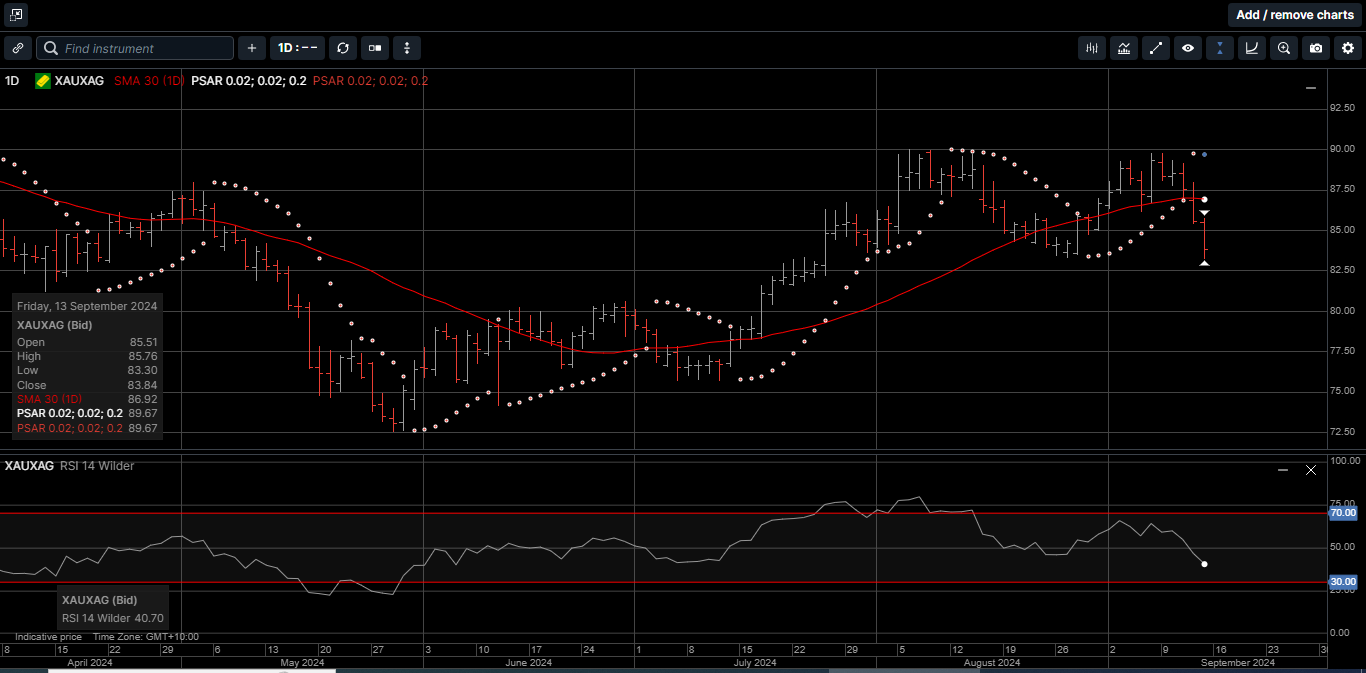The height and width of the screenshot is (673, 1366).
Task: Click the XAUXAG instrument label
Action: click(x=79, y=81)
